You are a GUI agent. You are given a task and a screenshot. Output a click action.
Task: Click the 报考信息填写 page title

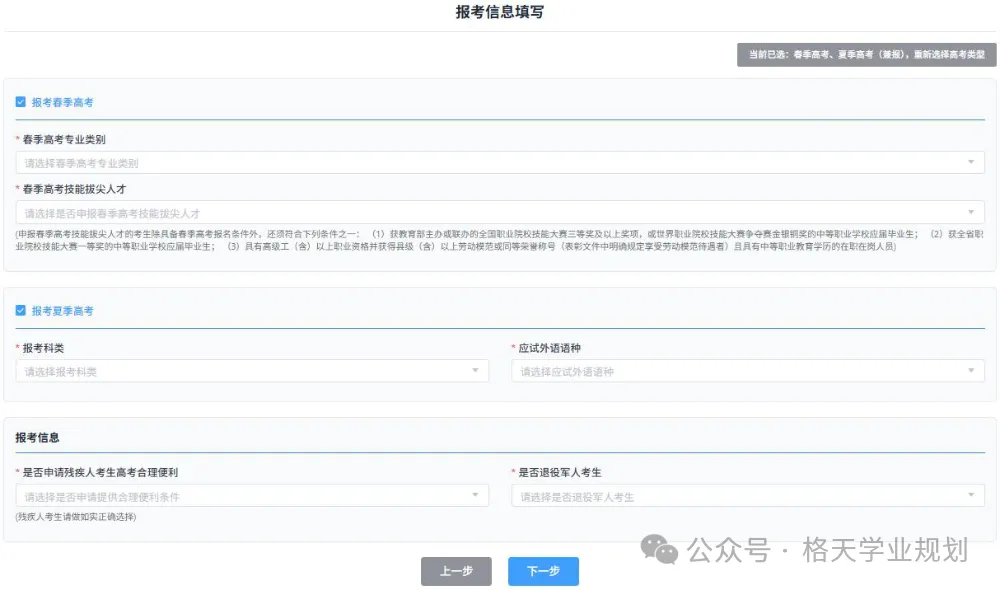click(499, 12)
